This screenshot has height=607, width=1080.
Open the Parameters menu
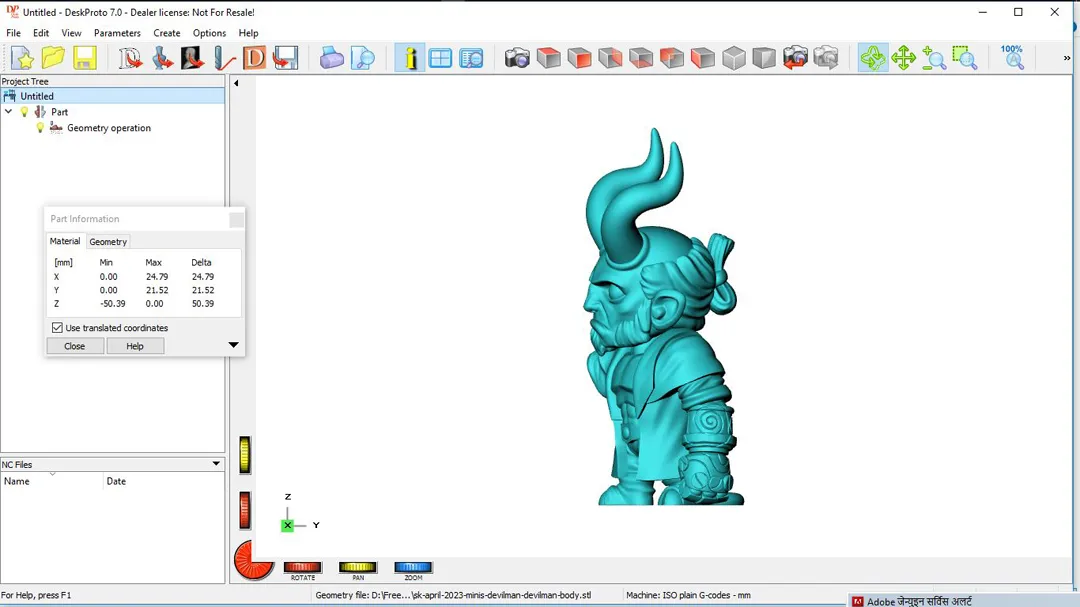(117, 33)
